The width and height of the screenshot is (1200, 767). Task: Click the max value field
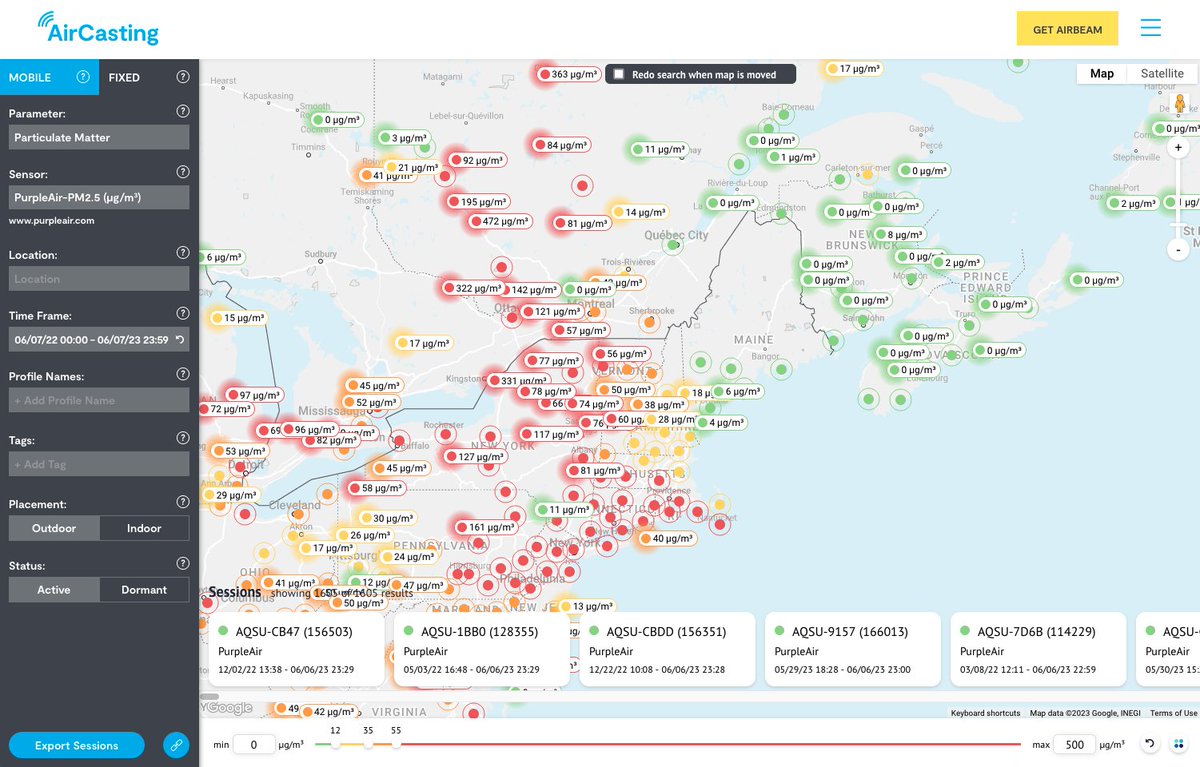1075,745
